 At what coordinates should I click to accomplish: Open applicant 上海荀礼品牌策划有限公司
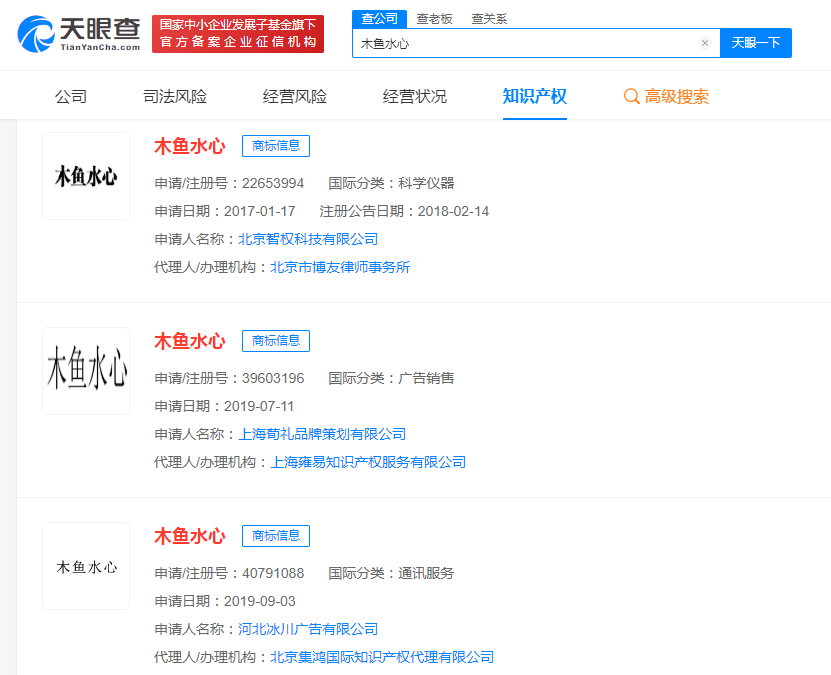coord(322,434)
